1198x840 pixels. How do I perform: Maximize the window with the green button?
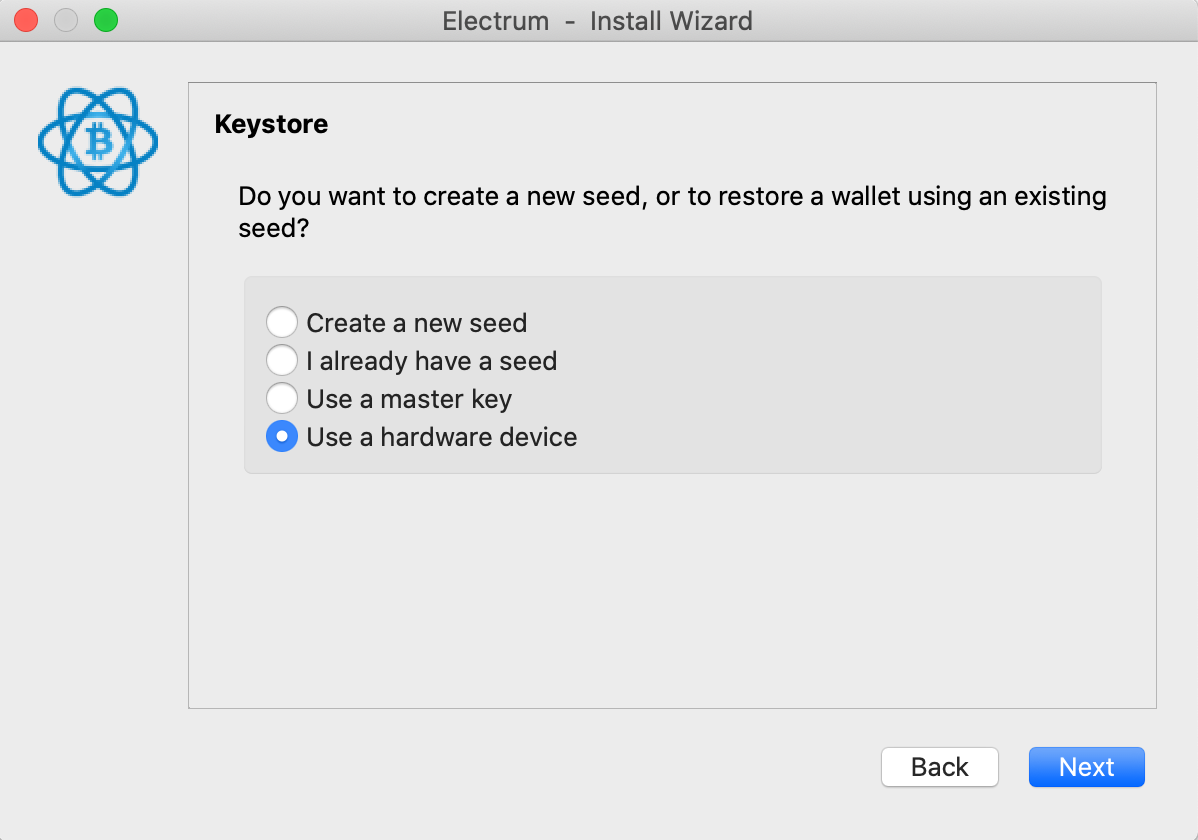click(105, 20)
